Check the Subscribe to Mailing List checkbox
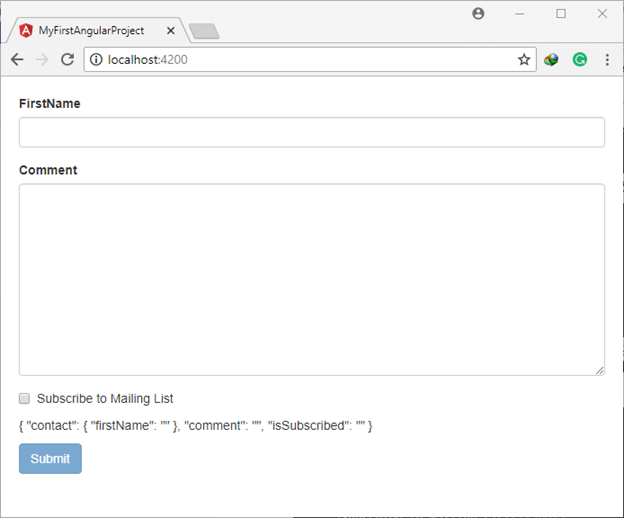This screenshot has width=624, height=518. point(24,398)
